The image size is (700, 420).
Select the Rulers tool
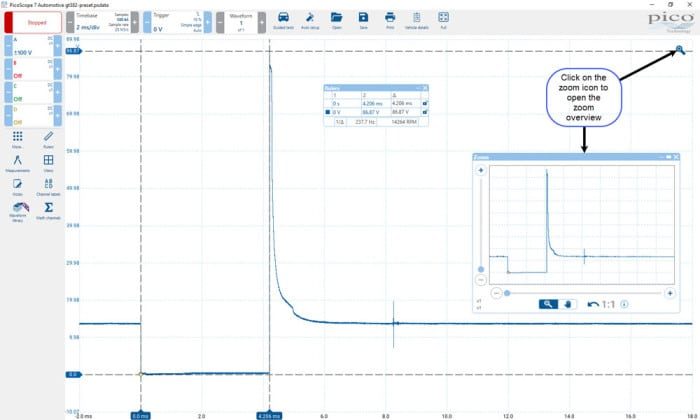click(48, 139)
